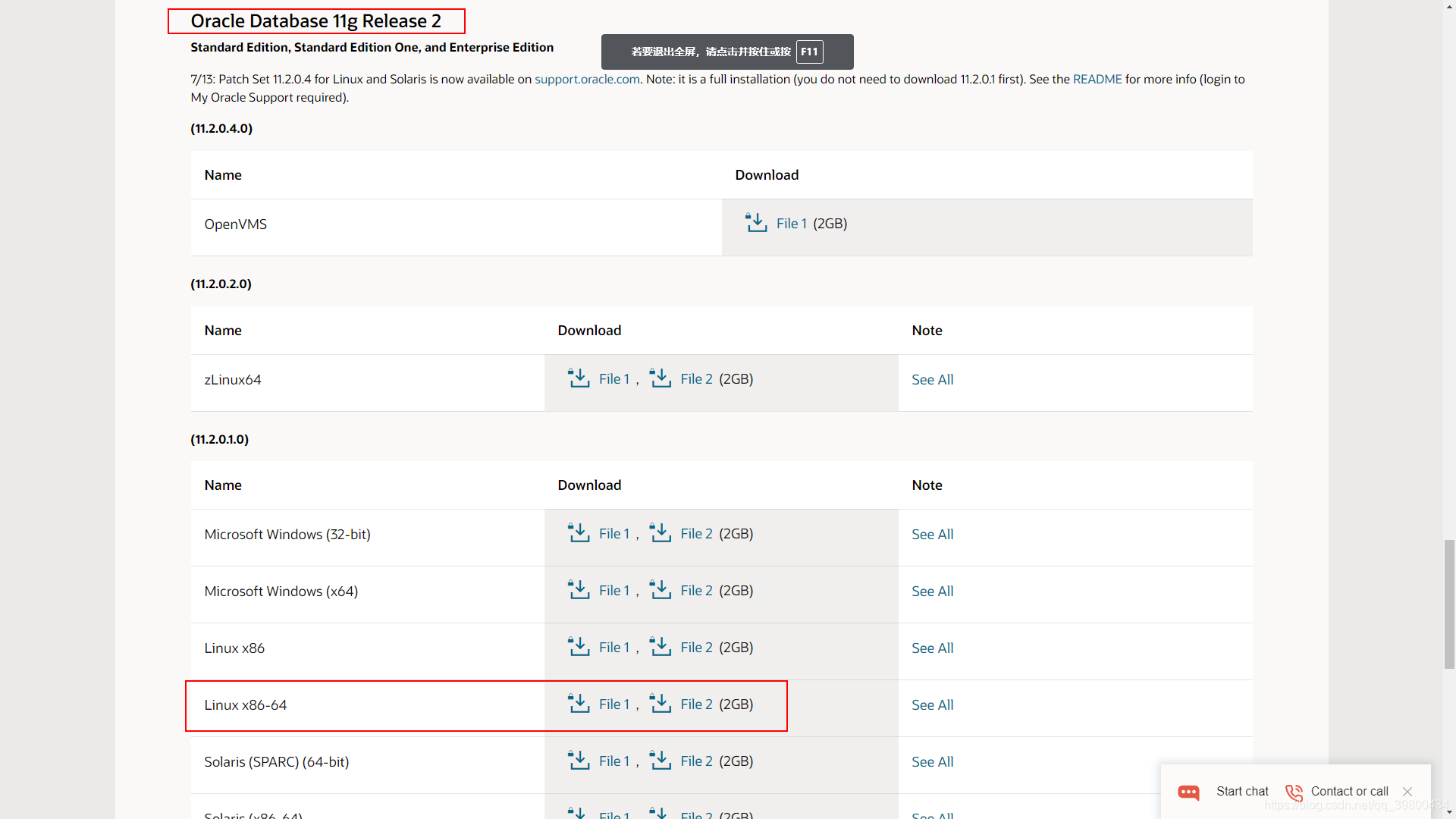Open the support.oracle.com link
The image size is (1456, 819).
pyautogui.click(x=587, y=79)
